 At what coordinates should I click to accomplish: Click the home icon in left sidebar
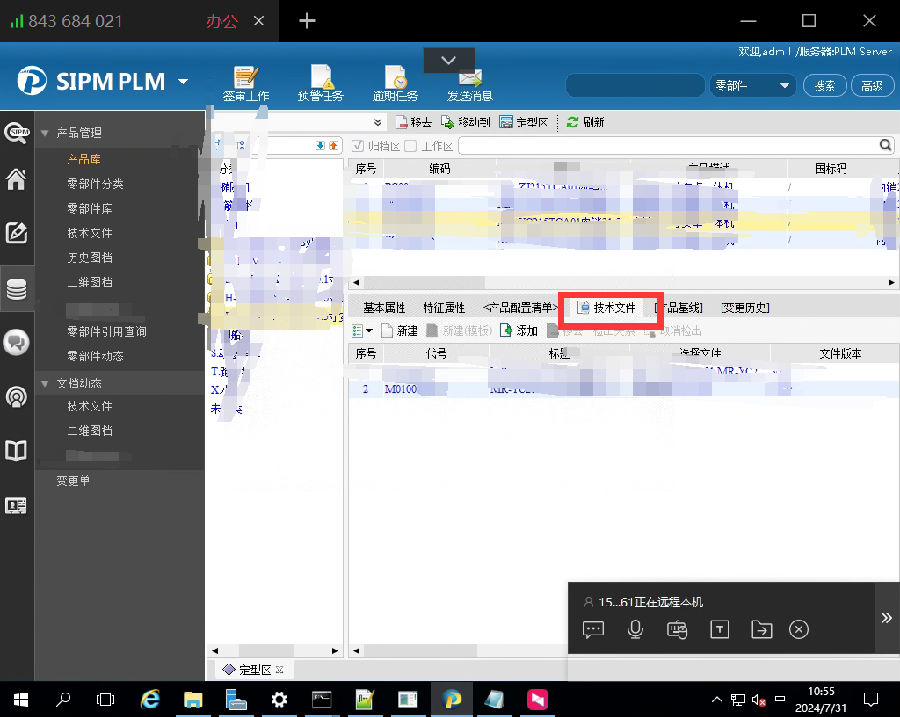[16, 180]
